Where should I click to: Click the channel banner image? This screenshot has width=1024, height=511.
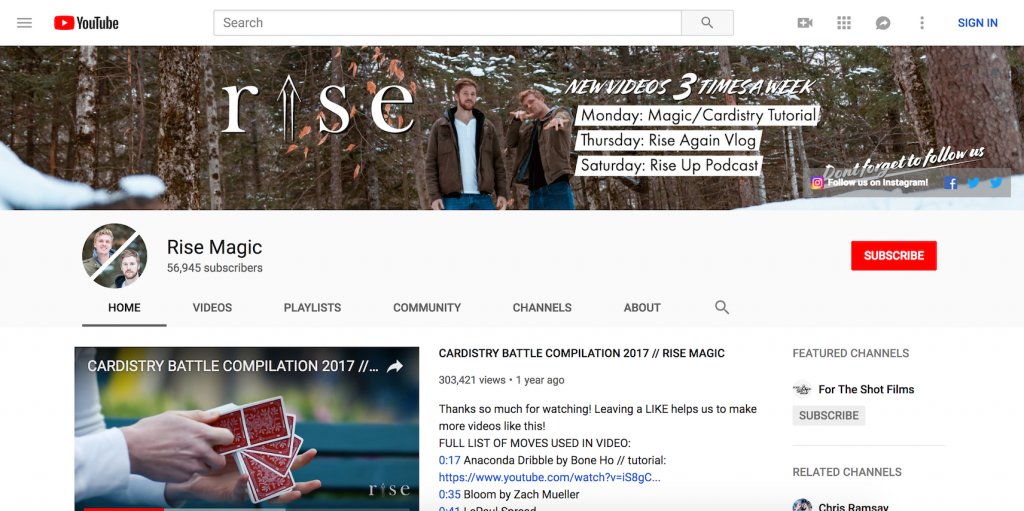coord(512,128)
